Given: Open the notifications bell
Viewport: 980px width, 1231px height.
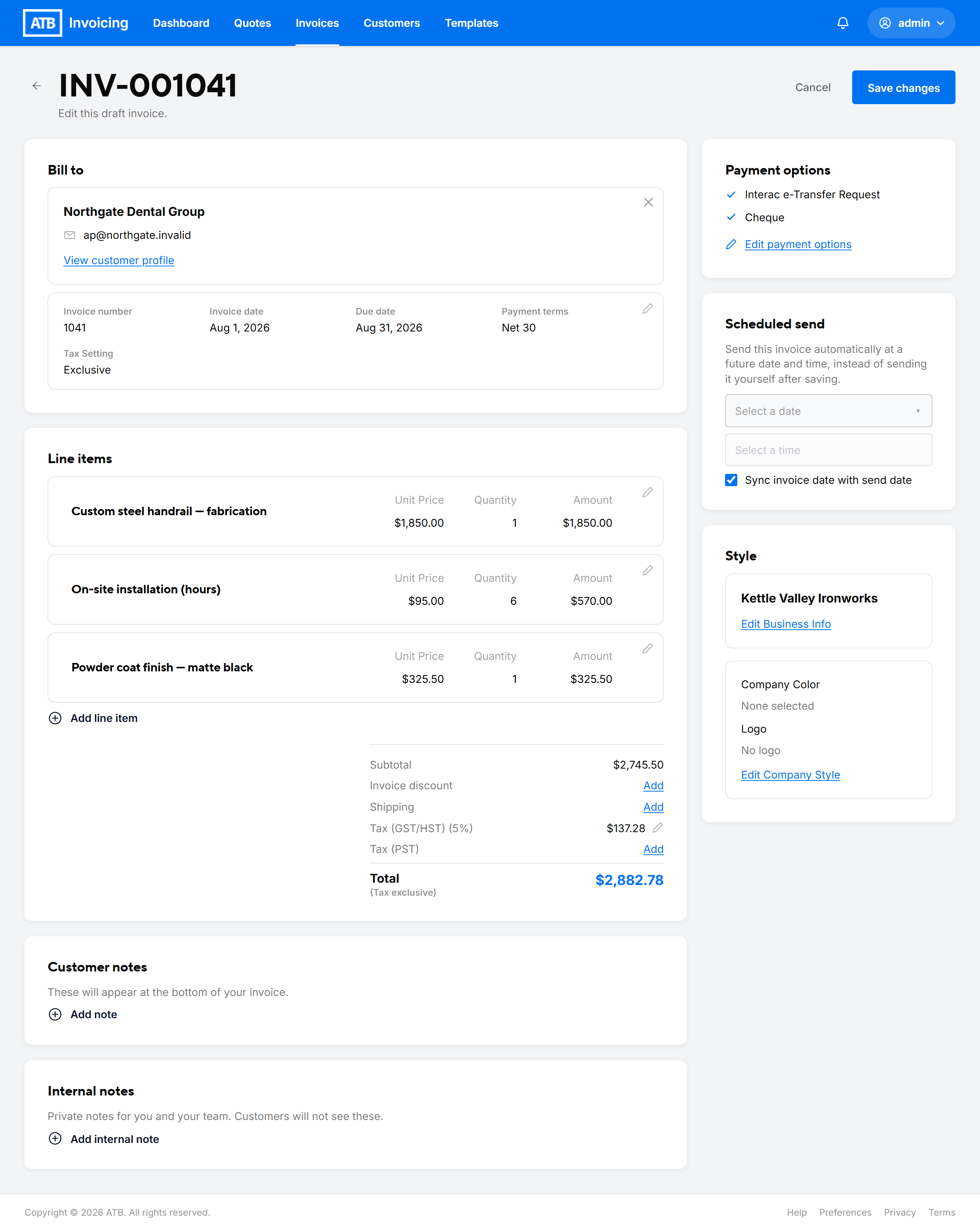Looking at the screenshot, I should (x=842, y=23).
